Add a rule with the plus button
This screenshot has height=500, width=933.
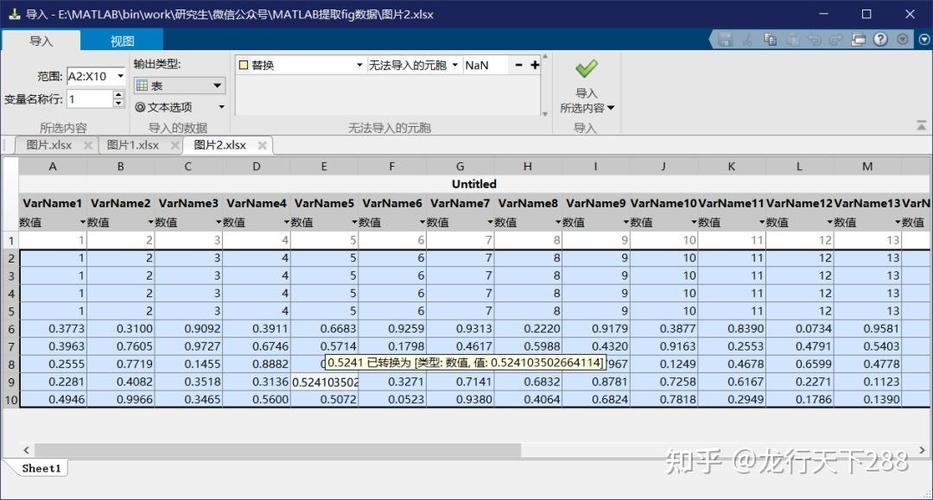(534, 65)
